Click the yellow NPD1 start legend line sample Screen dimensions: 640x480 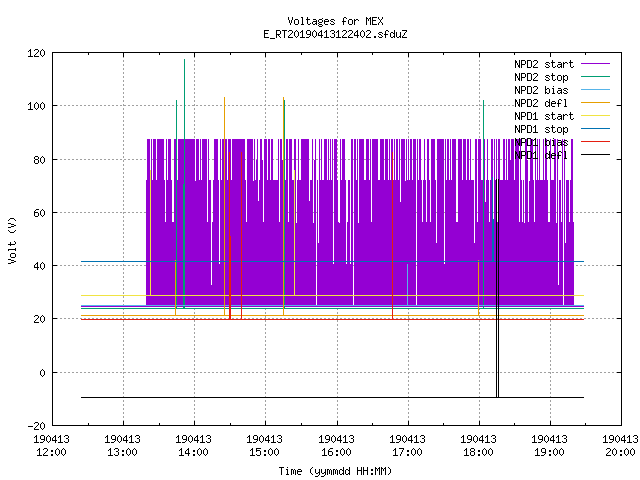pyautogui.click(x=595, y=116)
